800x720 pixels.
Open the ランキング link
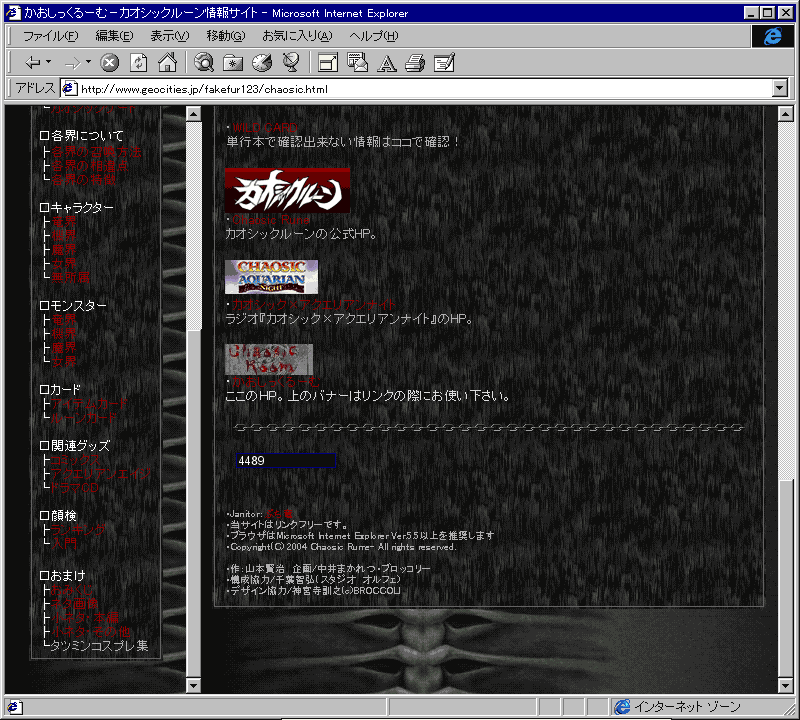pyautogui.click(x=78, y=530)
